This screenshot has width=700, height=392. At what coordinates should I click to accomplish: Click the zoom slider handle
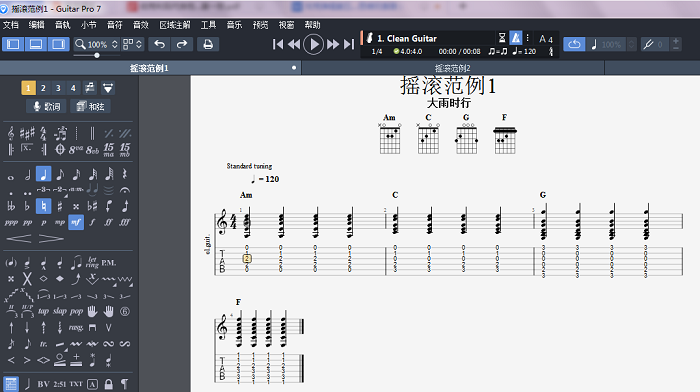click(97, 55)
